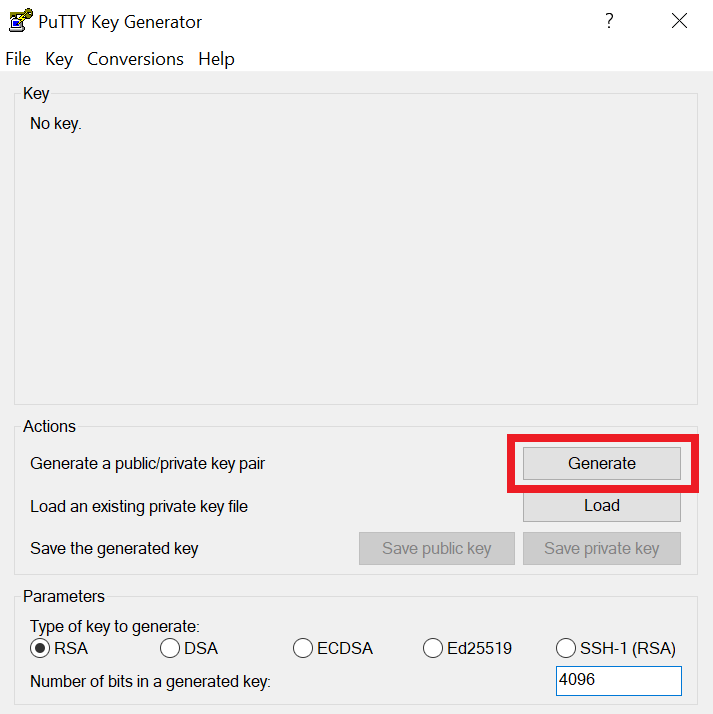Image resolution: width=713 pixels, height=714 pixels.
Task: Click the "PuTTY Key Generator" window title text
Action: (x=120, y=22)
